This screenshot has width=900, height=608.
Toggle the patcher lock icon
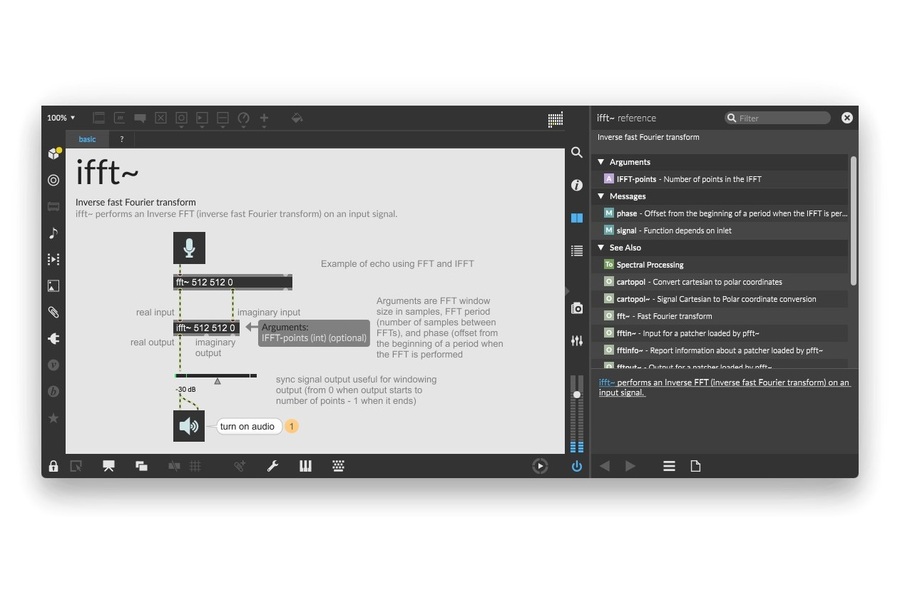(53, 466)
